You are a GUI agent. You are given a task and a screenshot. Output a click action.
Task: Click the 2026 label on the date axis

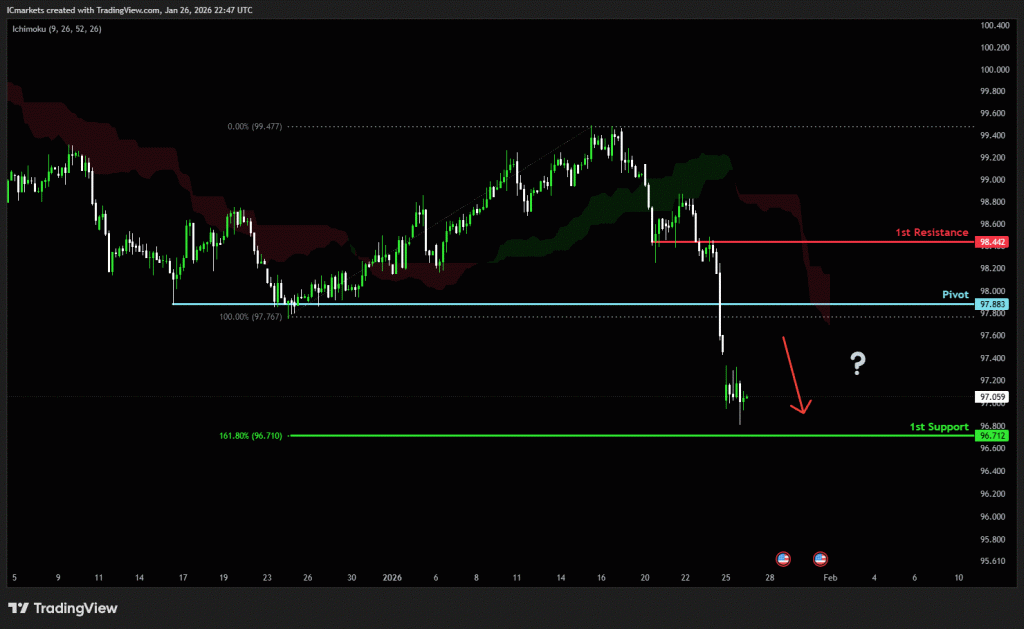[x=392, y=578]
